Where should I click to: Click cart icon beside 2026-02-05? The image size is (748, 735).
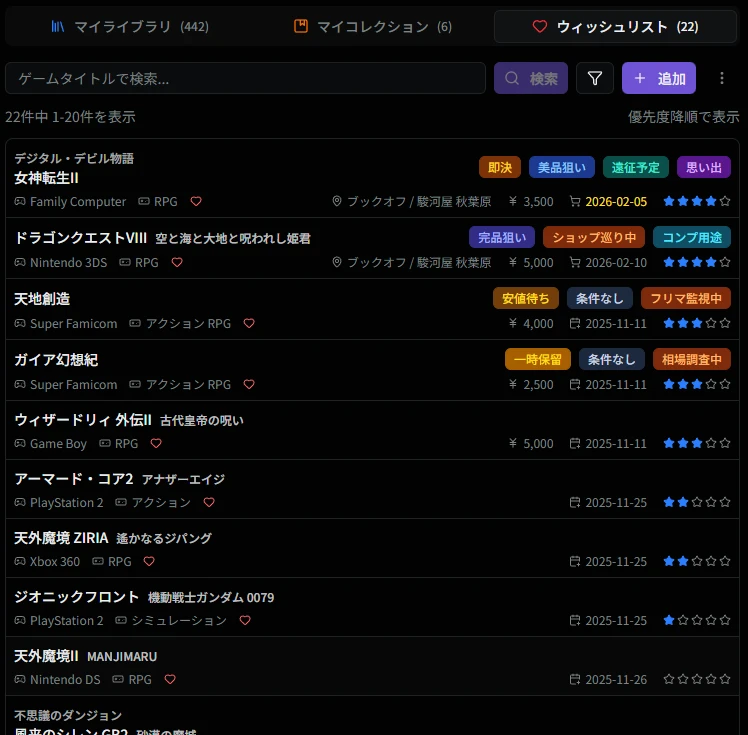tap(575, 201)
